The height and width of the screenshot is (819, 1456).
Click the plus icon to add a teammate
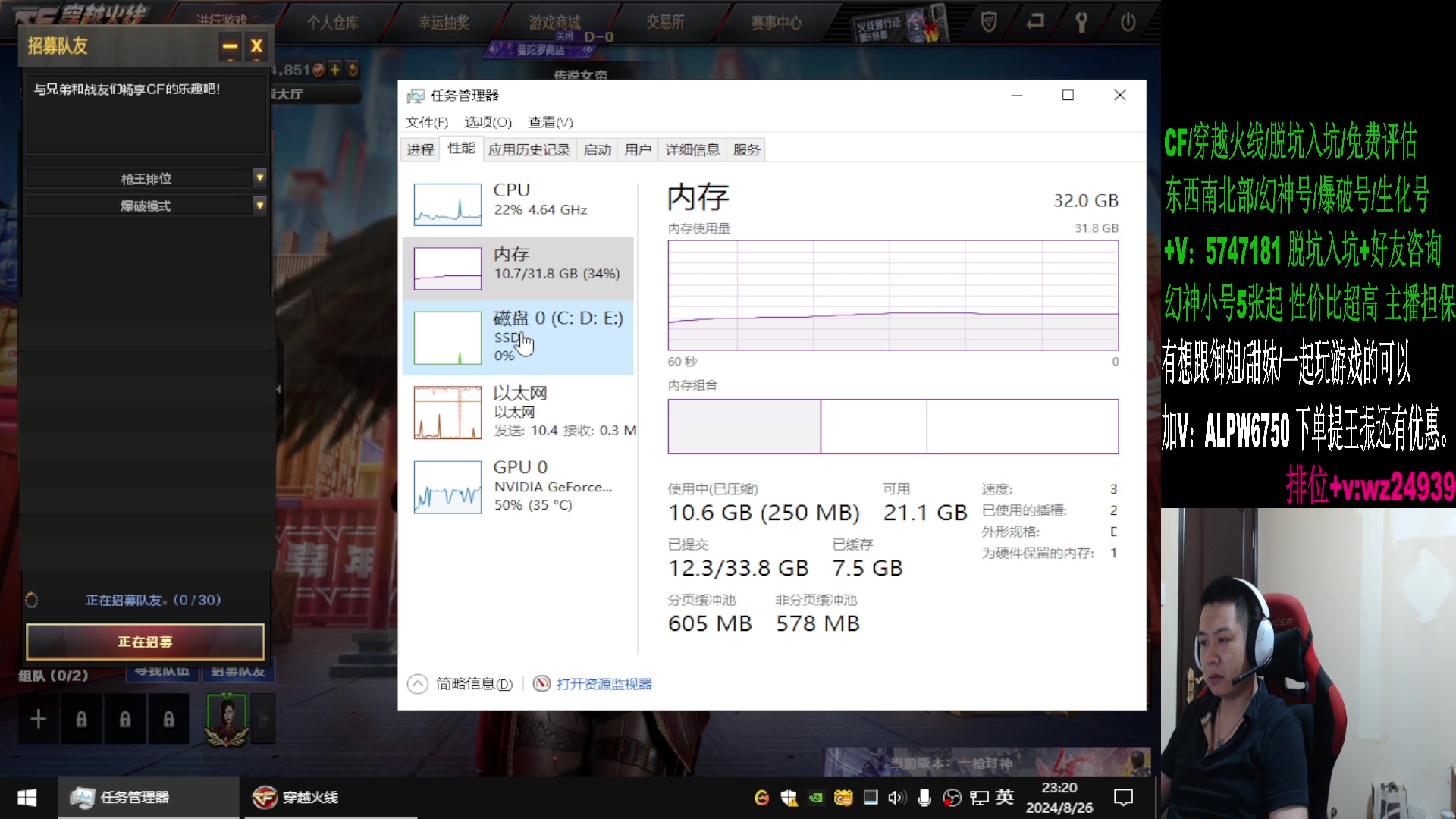tap(37, 718)
